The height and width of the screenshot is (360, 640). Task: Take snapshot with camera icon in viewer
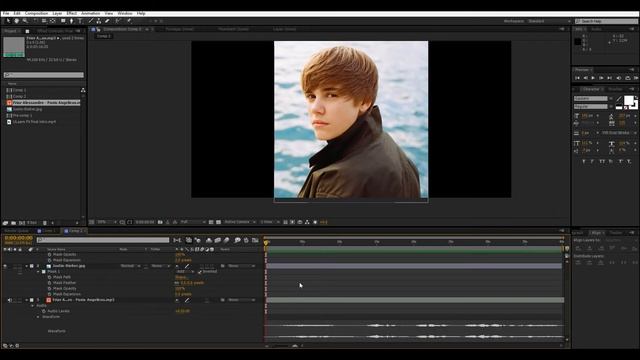pyautogui.click(x=160, y=222)
